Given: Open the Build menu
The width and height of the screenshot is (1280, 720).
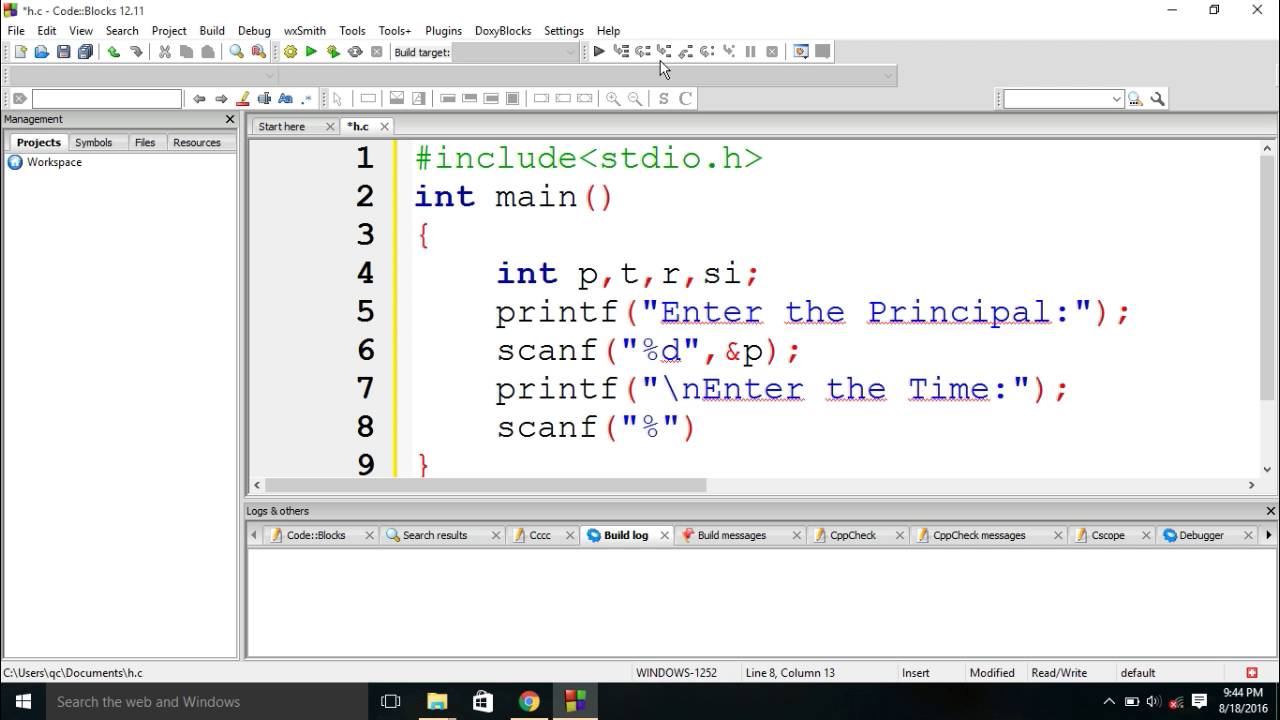Looking at the screenshot, I should 212,31.
